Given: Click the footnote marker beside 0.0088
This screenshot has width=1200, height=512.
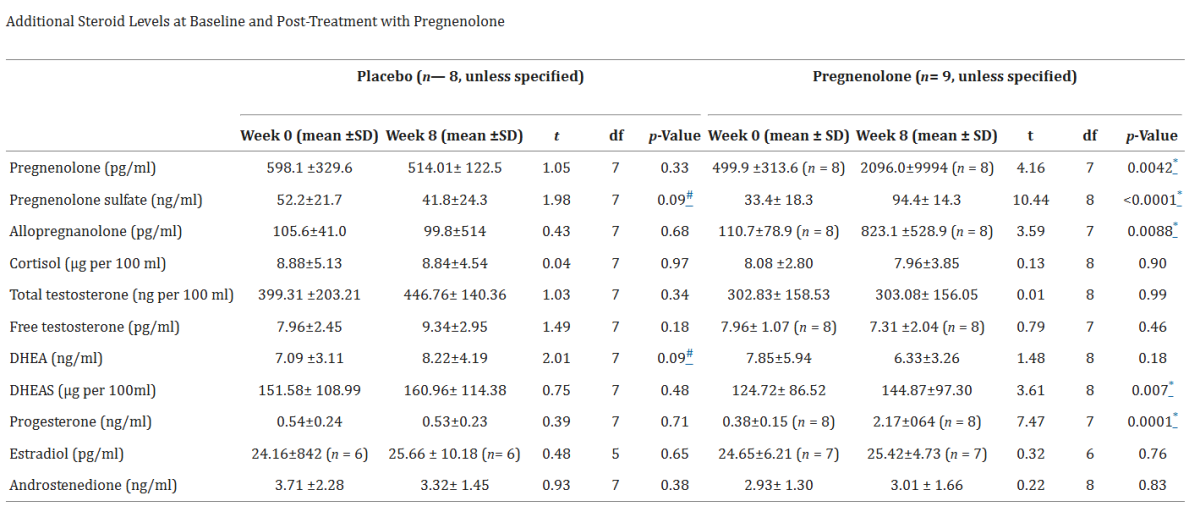Looking at the screenshot, I should (x=1175, y=228).
